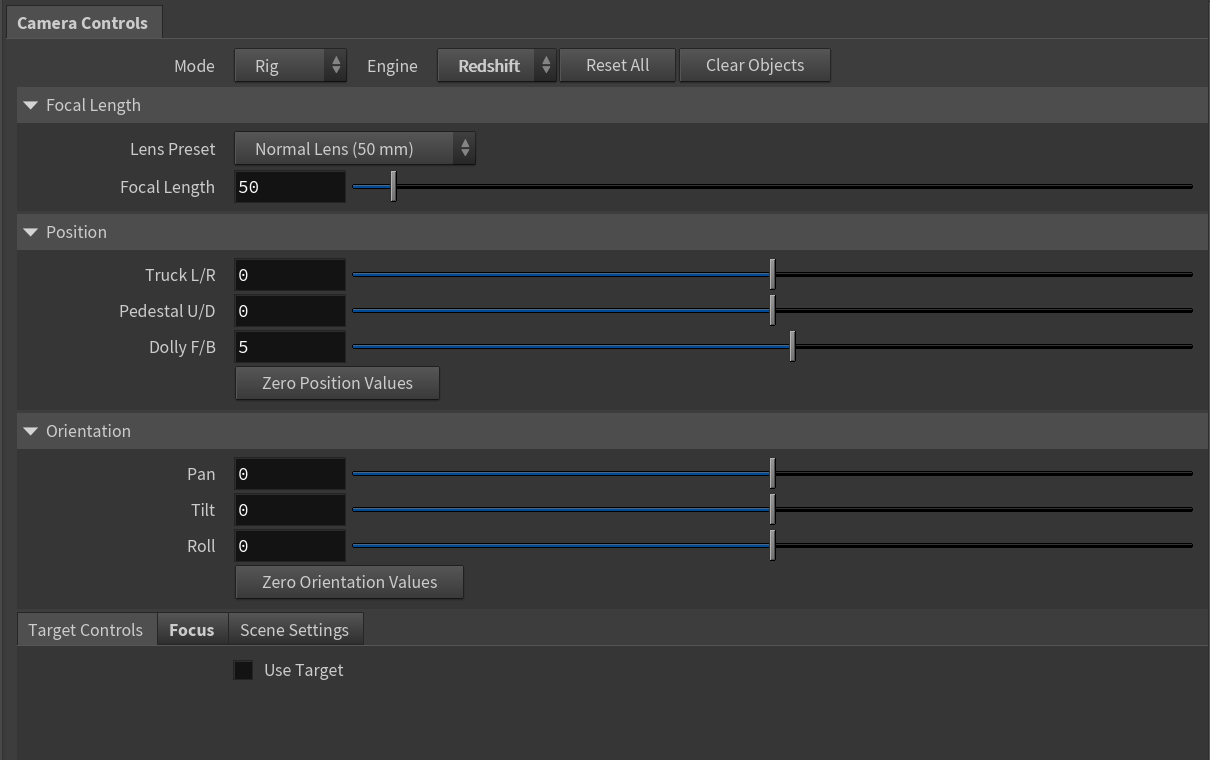Collapse the Position section triangle
The image size is (1210, 760).
[30, 232]
